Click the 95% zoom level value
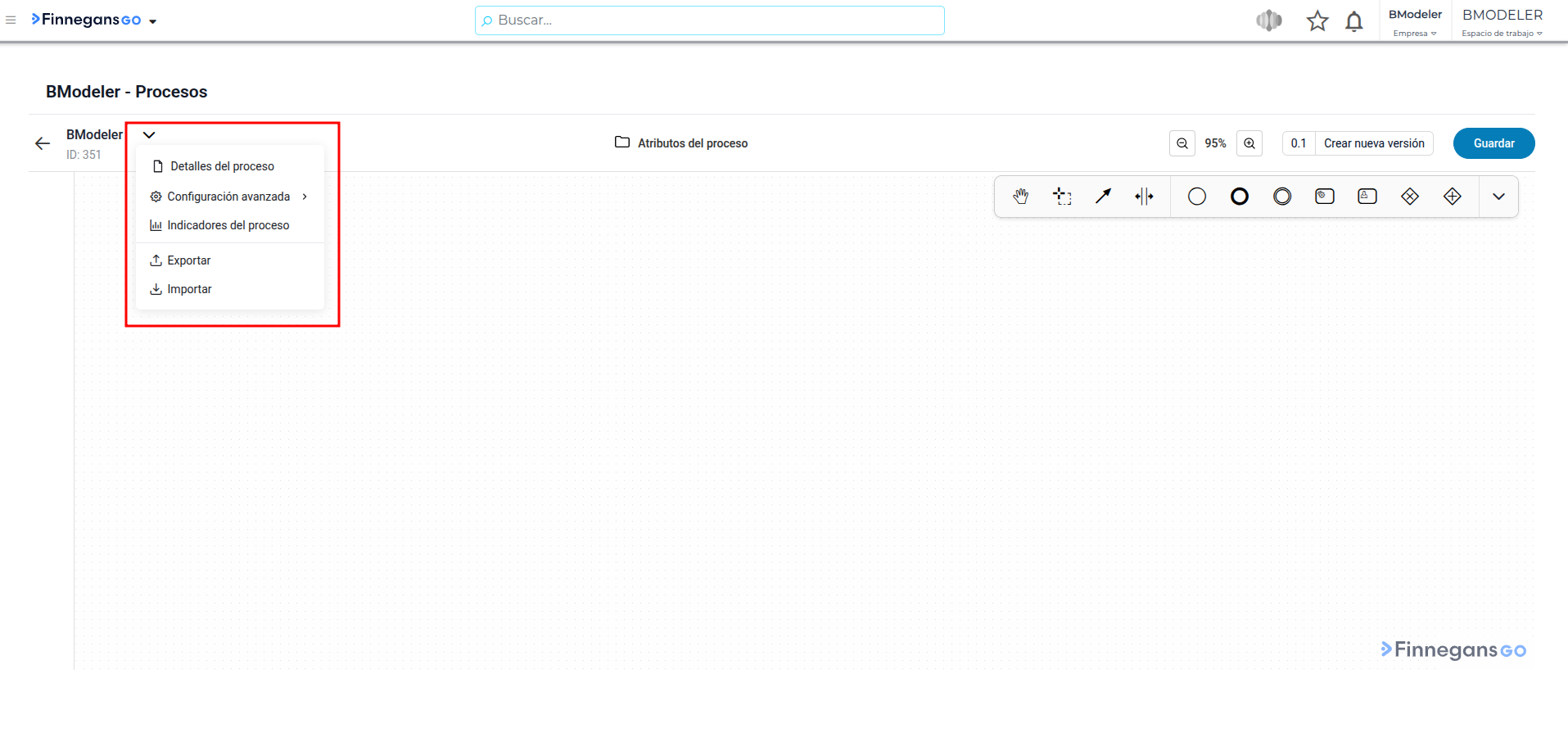Image resolution: width=1568 pixels, height=742 pixels. [x=1216, y=143]
